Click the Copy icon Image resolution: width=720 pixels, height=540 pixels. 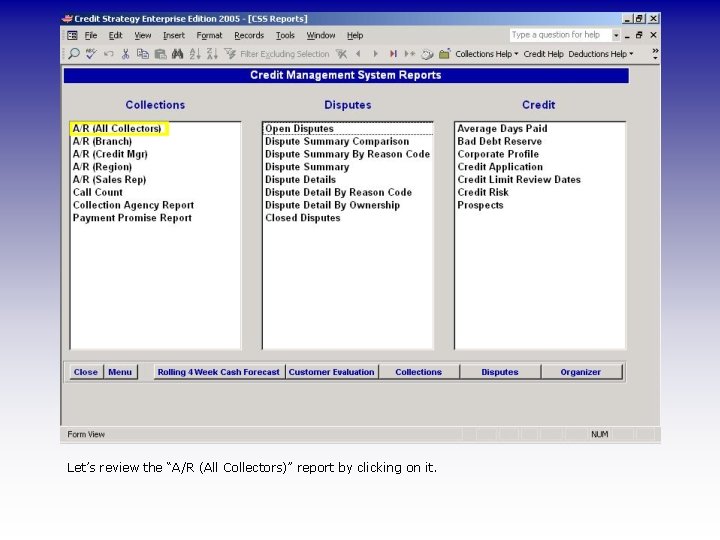[143, 54]
